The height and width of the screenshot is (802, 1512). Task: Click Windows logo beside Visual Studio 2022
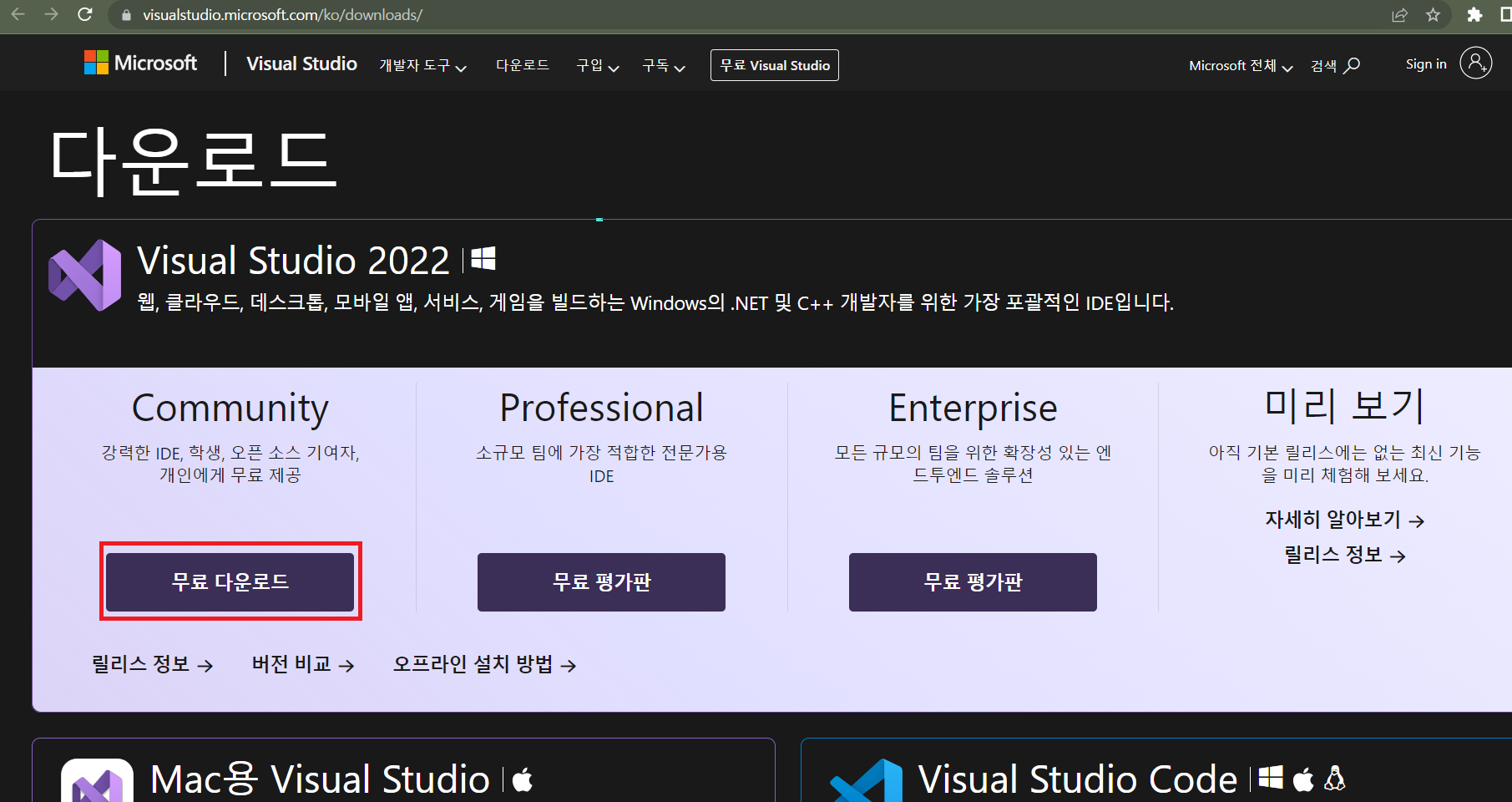[x=483, y=259]
